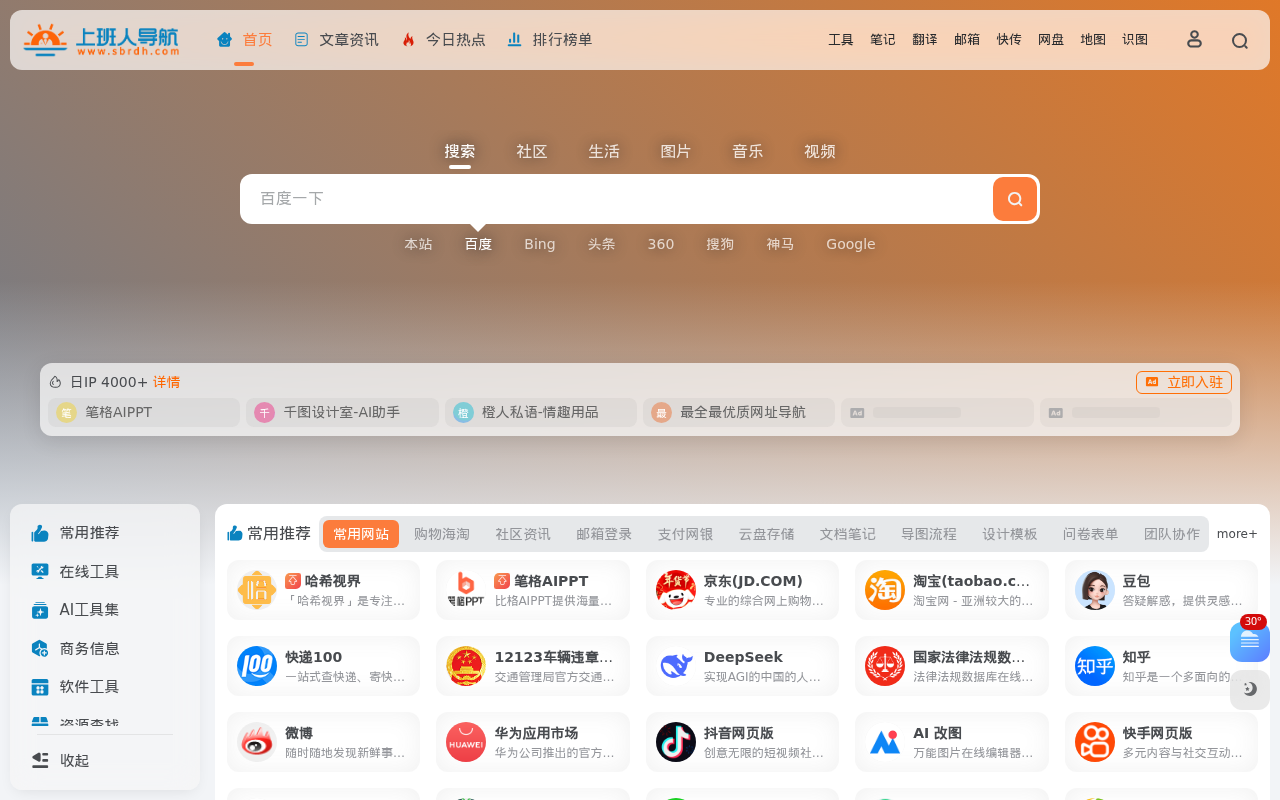Select 头条 search engine
This screenshot has height=800, width=1280.
601,244
